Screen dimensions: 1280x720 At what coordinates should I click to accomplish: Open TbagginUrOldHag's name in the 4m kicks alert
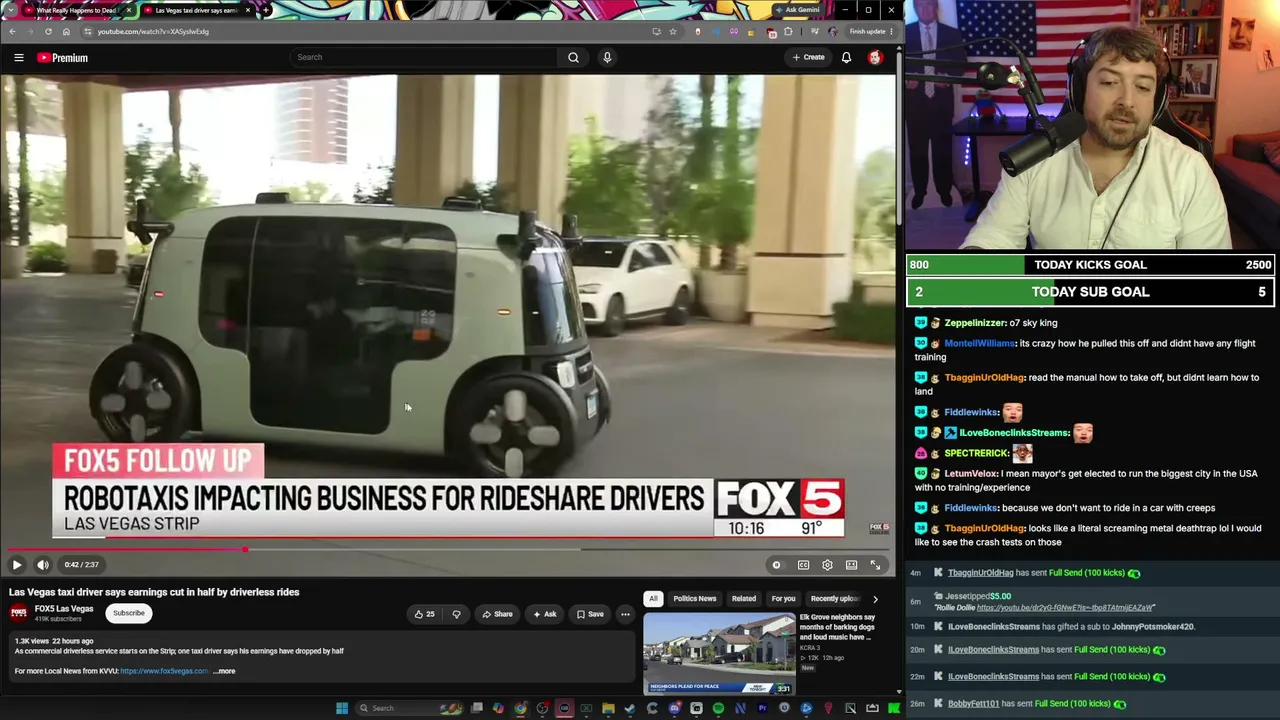coord(980,573)
